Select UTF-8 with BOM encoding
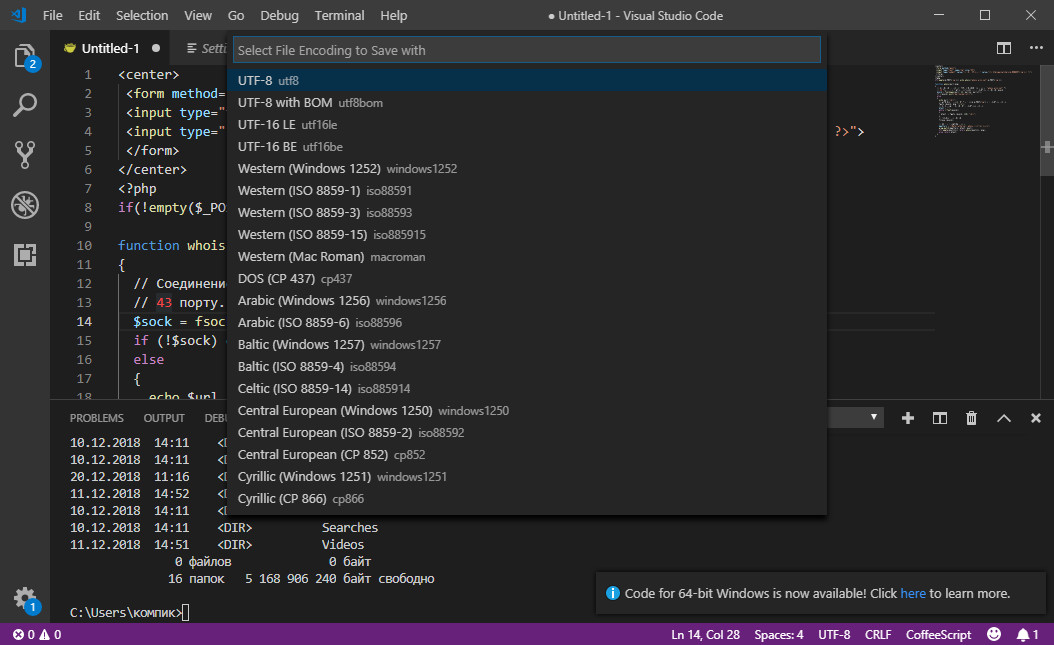Image resolution: width=1054 pixels, height=645 pixels. pos(527,103)
